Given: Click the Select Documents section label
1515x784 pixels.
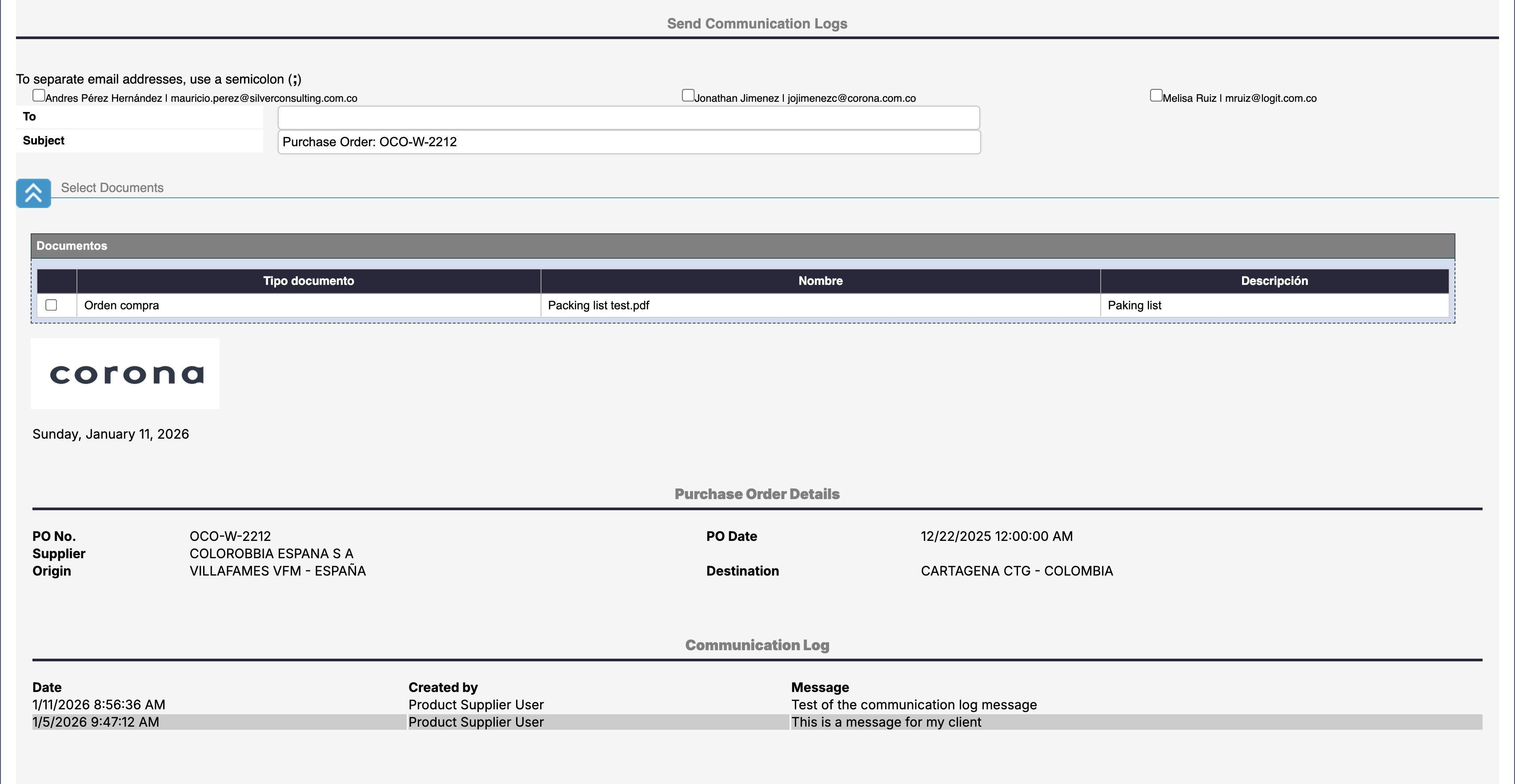Looking at the screenshot, I should (x=112, y=188).
